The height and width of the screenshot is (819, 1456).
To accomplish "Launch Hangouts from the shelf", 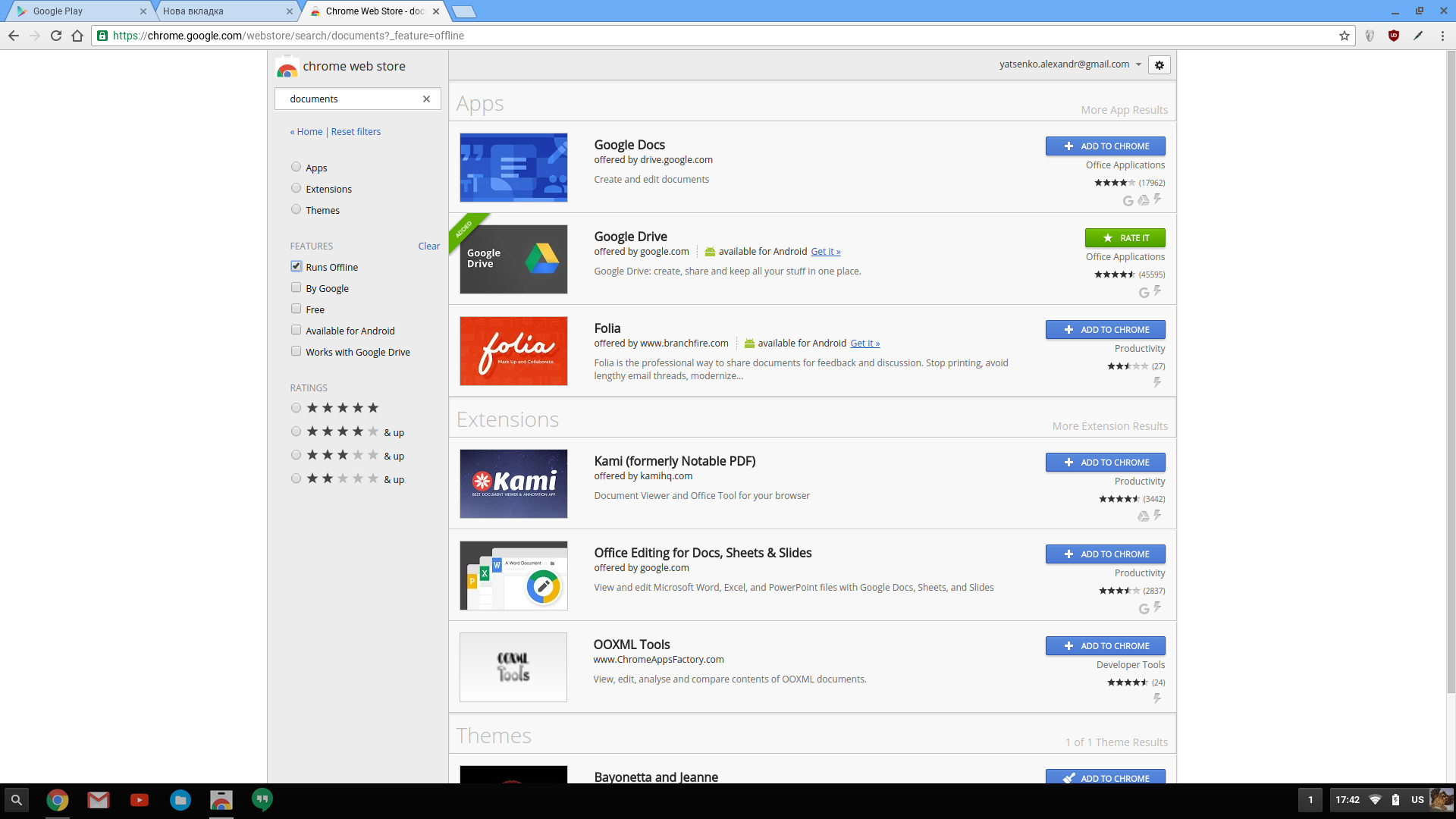I will click(262, 800).
